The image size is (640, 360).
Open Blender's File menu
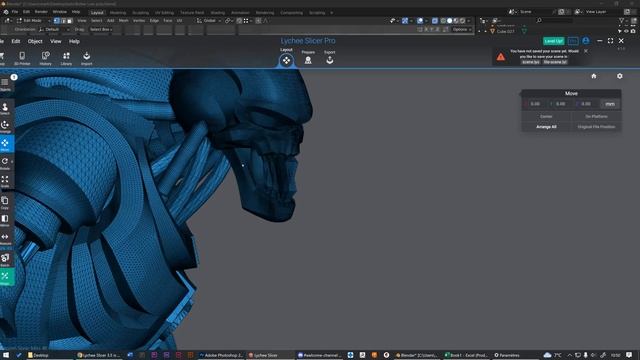click(x=15, y=12)
